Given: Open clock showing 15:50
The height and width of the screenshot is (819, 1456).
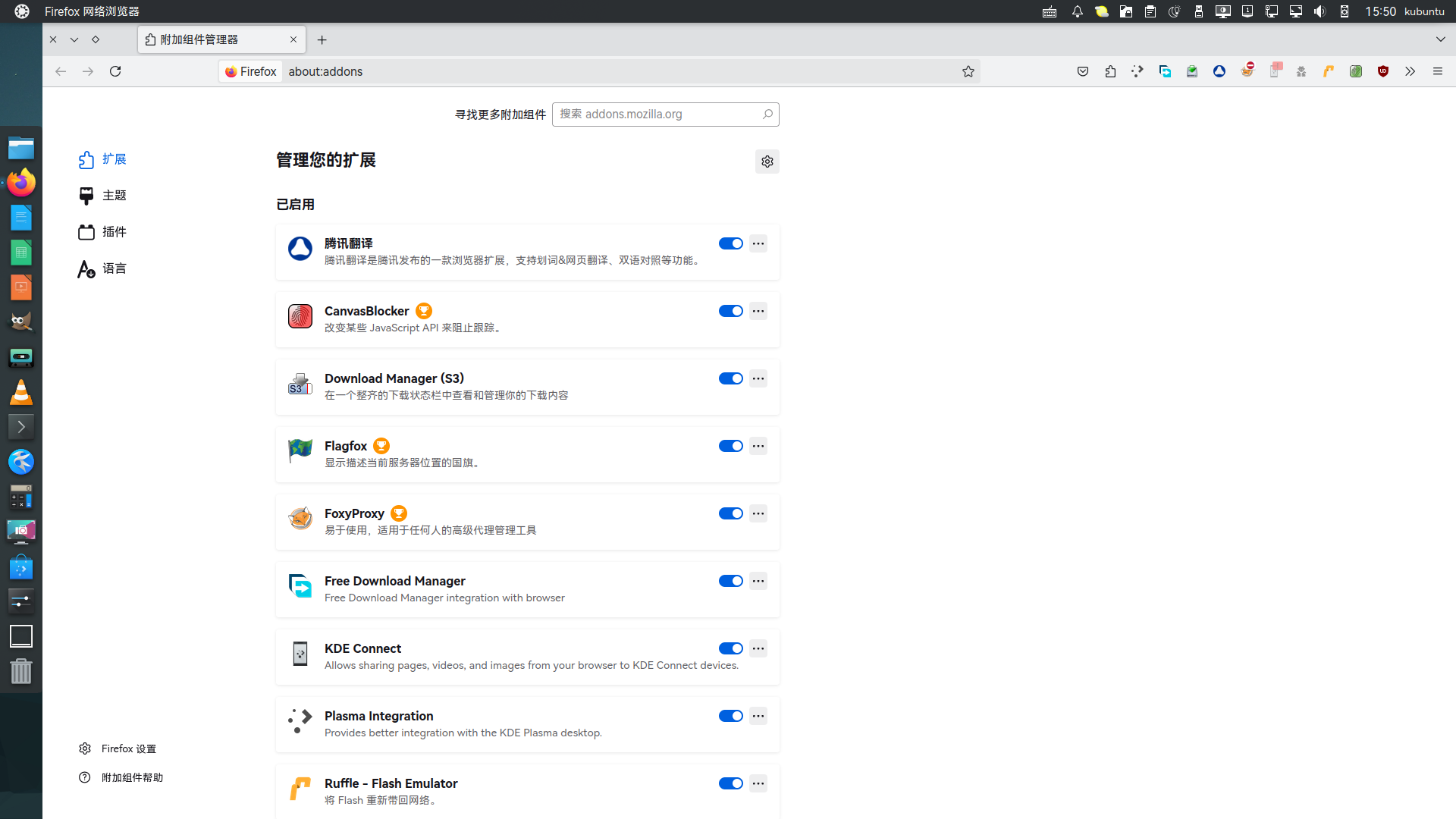Looking at the screenshot, I should [1380, 11].
